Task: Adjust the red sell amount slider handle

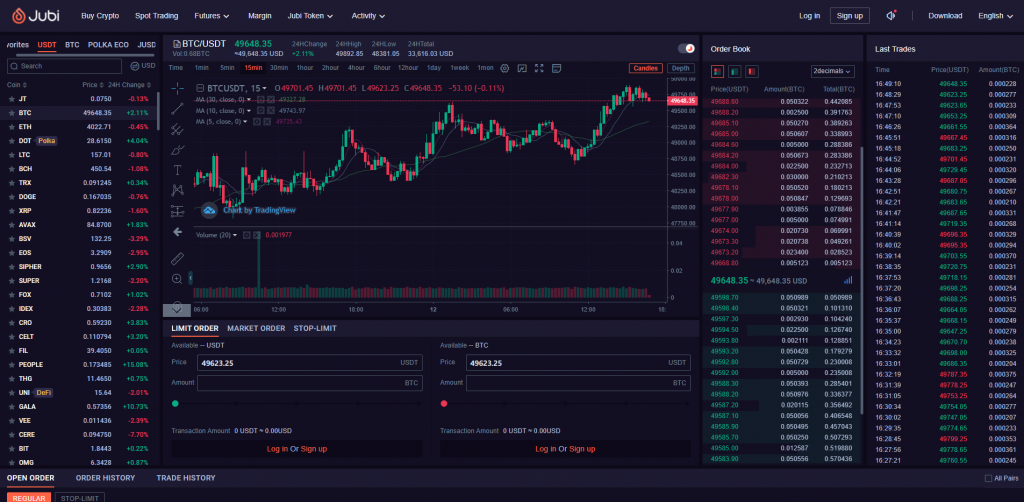Action: click(x=444, y=404)
